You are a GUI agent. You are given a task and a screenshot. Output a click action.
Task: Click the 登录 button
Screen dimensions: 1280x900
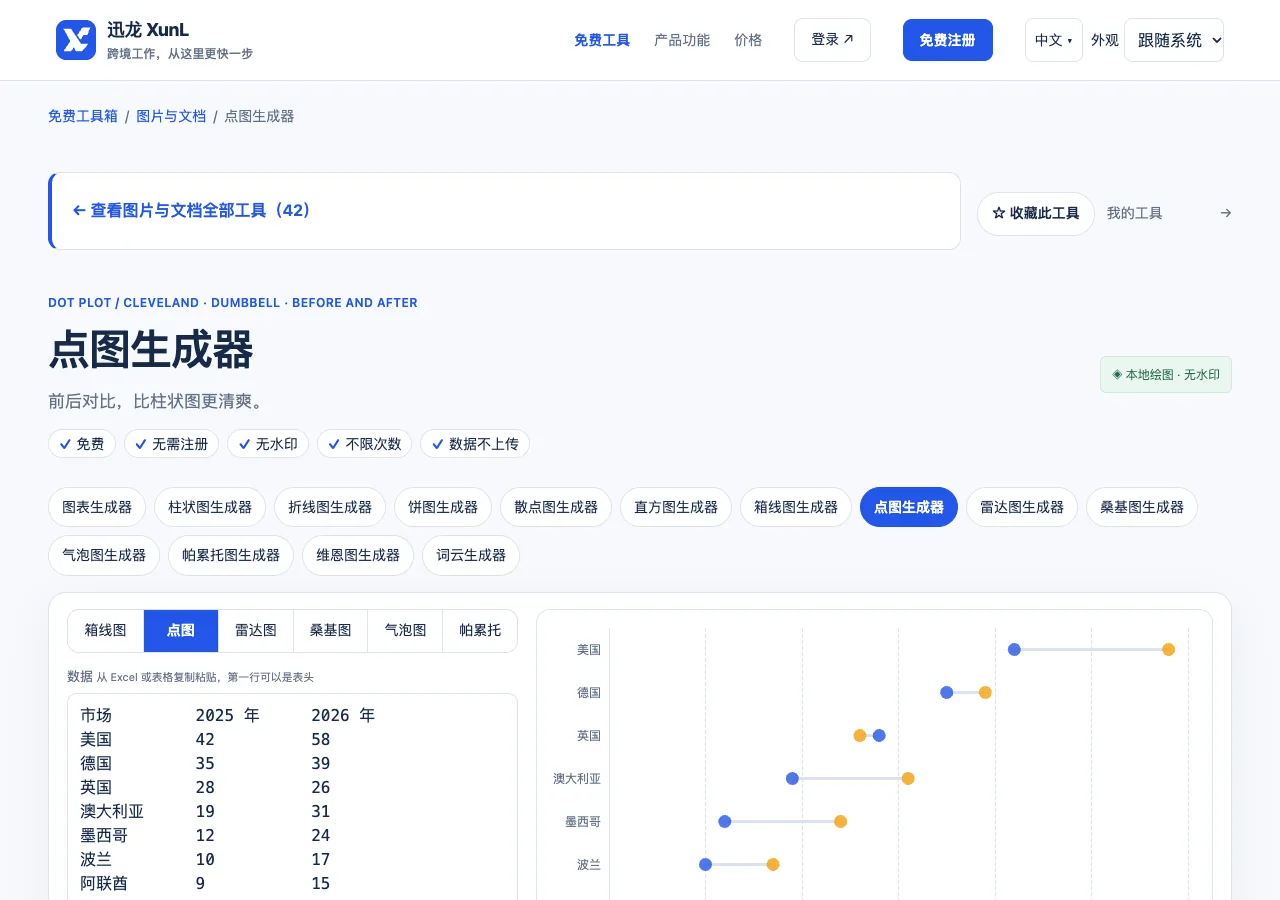tap(832, 40)
